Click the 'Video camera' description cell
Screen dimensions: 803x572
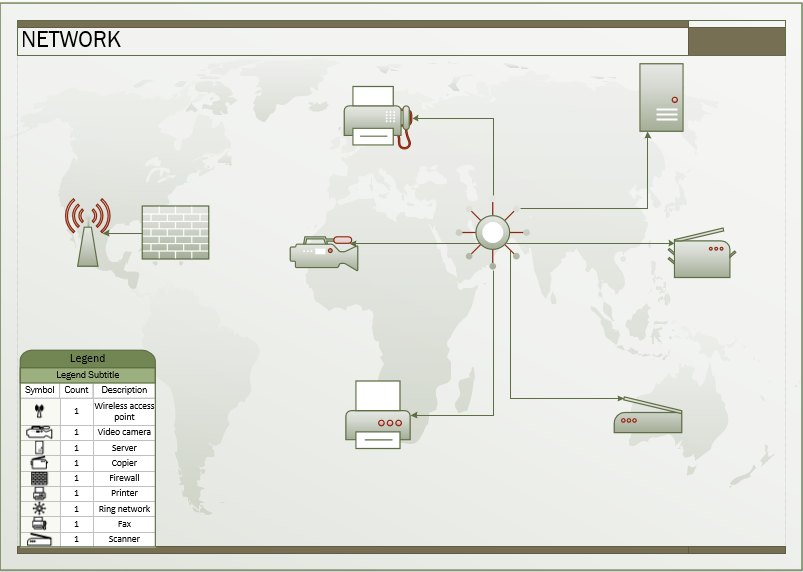[124, 432]
